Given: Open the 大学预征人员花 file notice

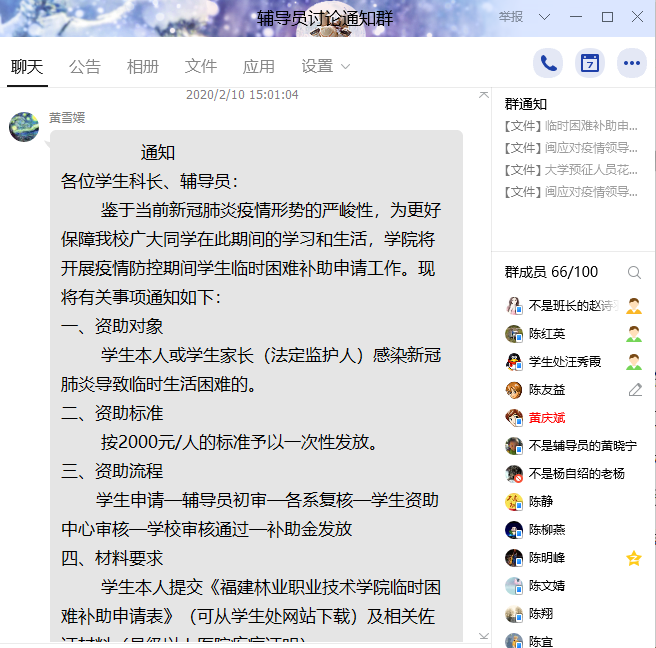Looking at the screenshot, I should (571, 170).
